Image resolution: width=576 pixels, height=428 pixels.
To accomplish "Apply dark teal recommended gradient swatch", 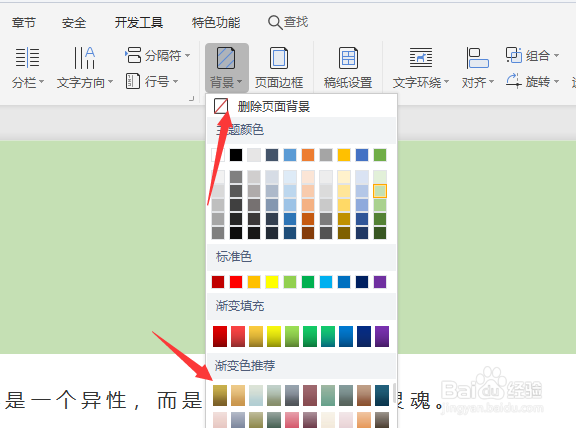I will [382, 395].
